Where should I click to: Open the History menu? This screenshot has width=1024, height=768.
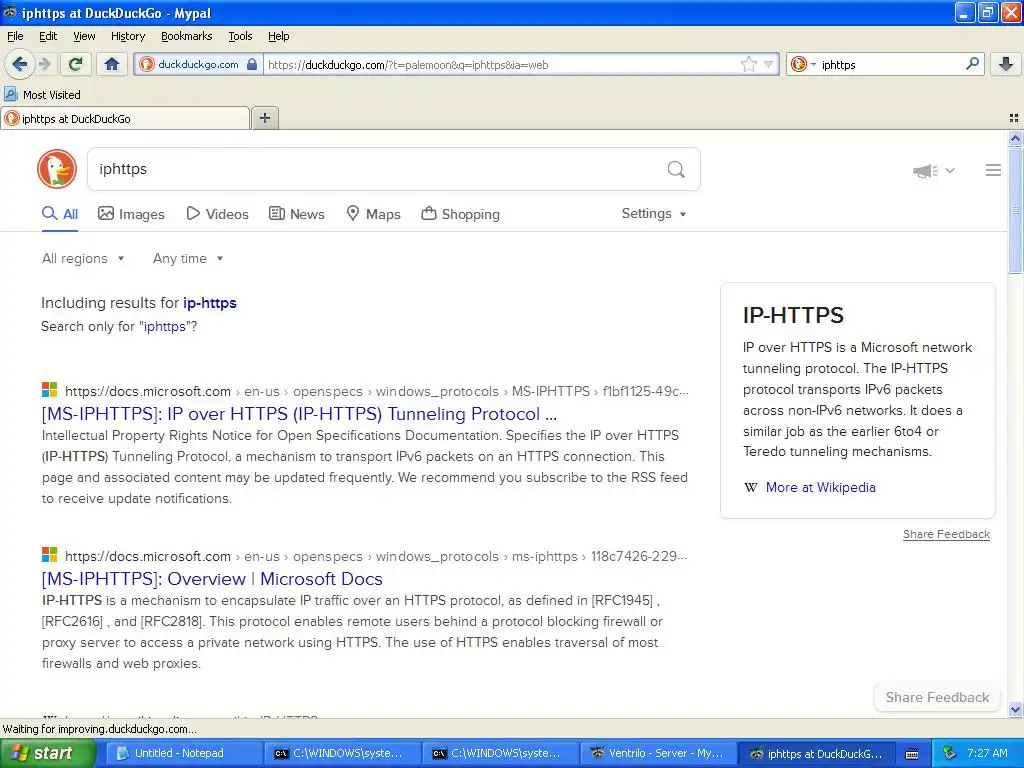(x=127, y=36)
